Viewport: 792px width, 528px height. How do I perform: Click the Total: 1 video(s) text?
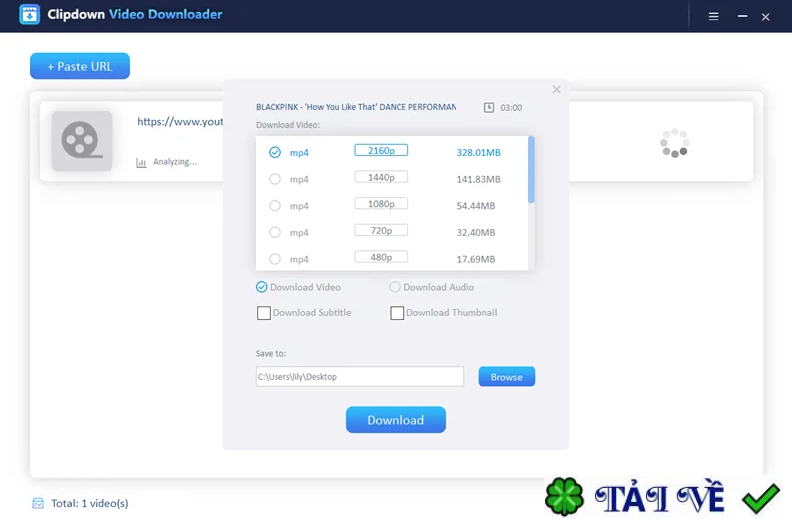click(x=90, y=503)
